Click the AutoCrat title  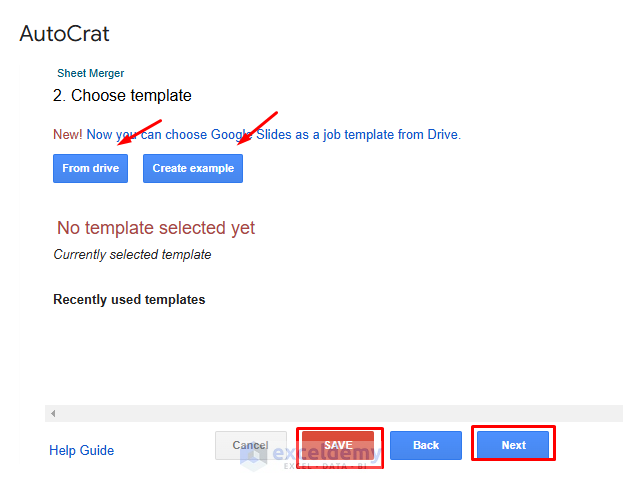[64, 33]
